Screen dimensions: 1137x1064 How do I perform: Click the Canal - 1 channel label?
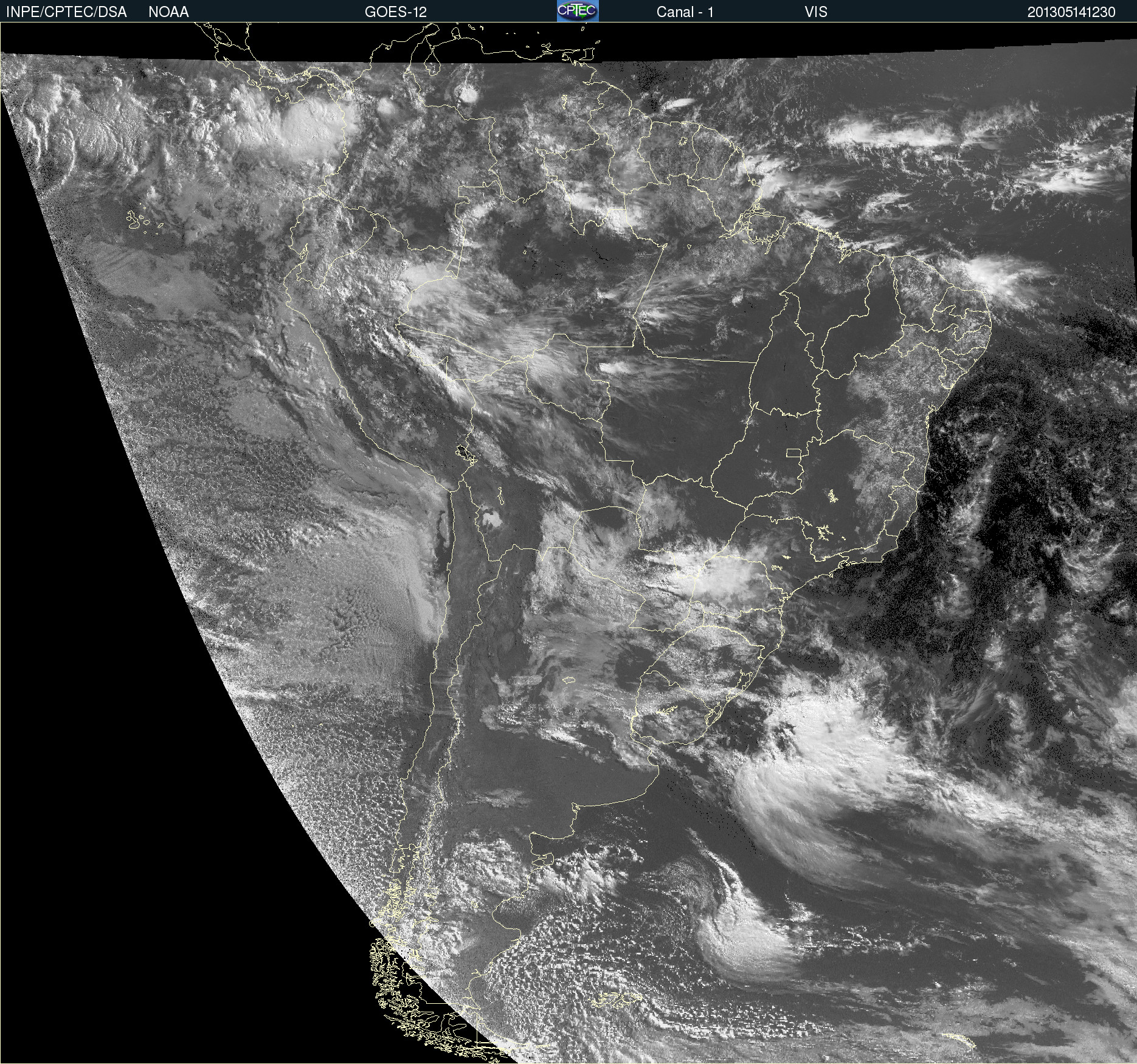[x=685, y=12]
